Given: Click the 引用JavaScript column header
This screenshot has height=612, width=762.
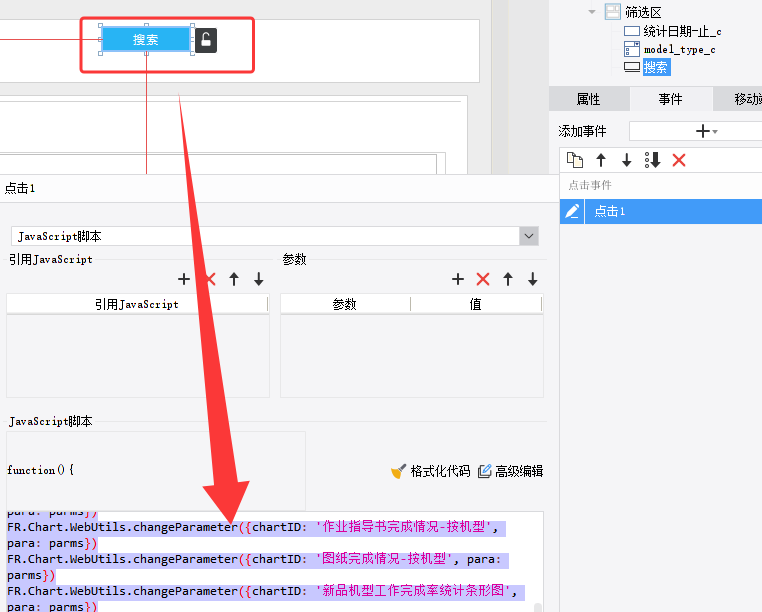Looking at the screenshot, I should tap(137, 304).
